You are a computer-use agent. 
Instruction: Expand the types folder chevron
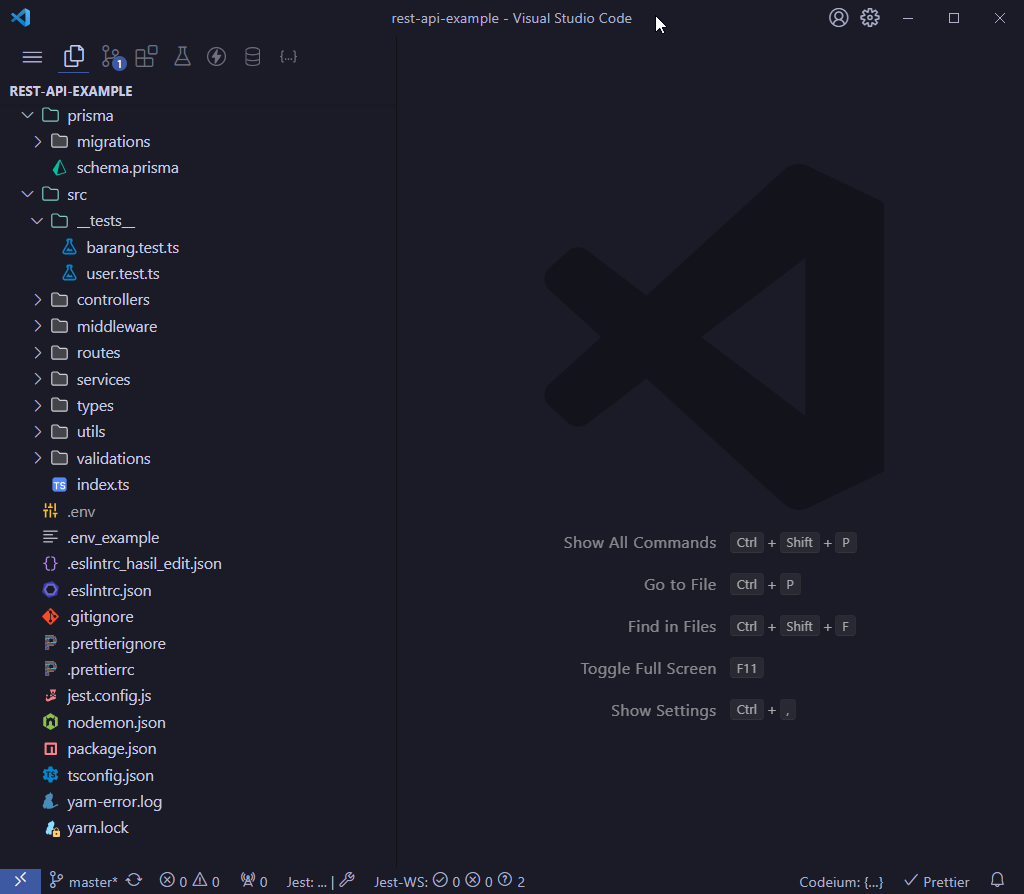point(38,406)
